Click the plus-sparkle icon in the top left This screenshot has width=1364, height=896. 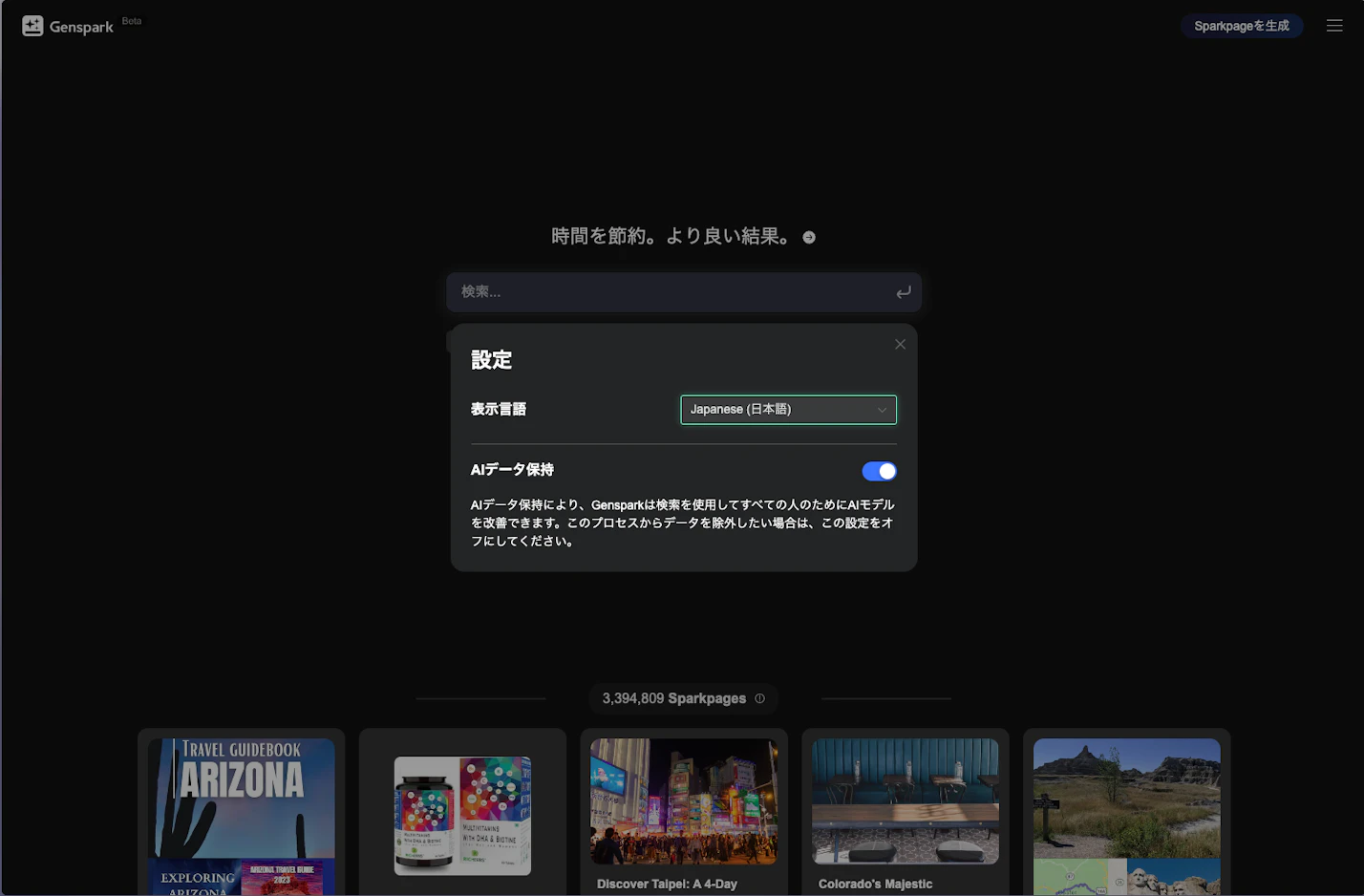(32, 26)
